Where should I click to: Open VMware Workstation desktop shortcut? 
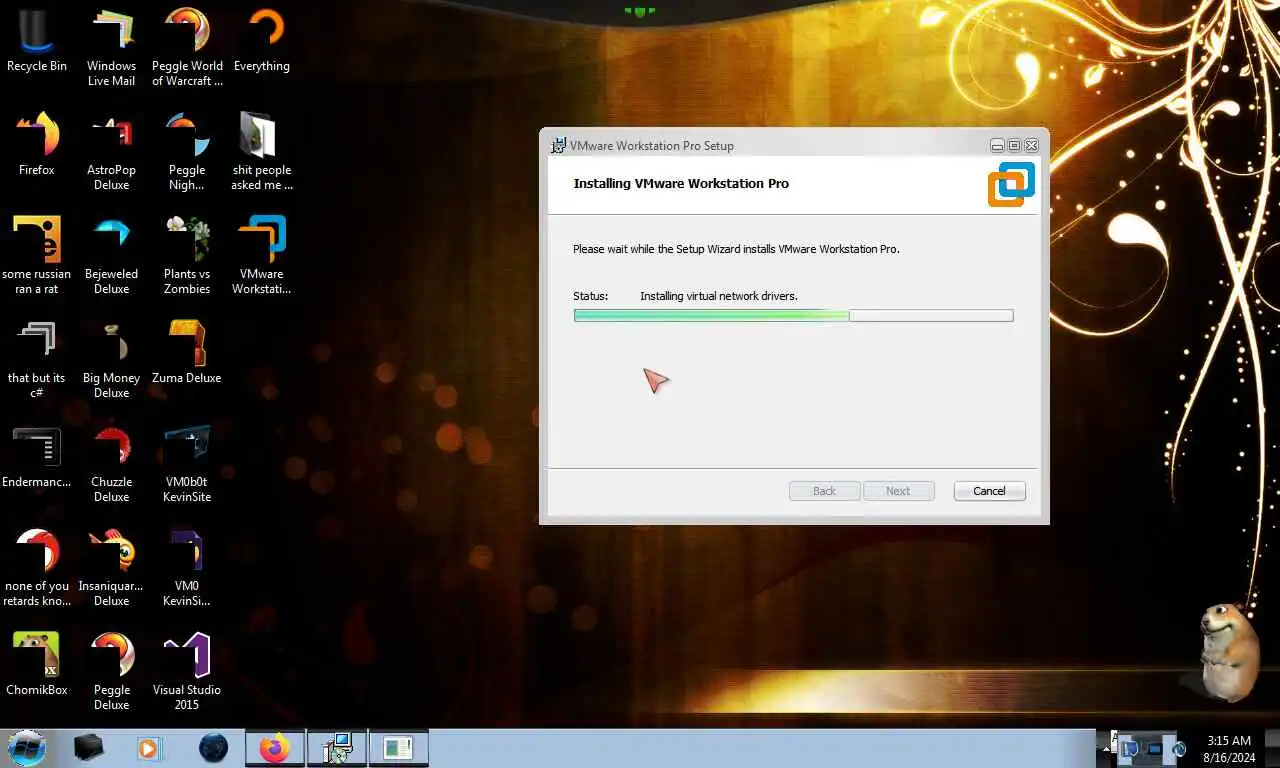[x=262, y=255]
